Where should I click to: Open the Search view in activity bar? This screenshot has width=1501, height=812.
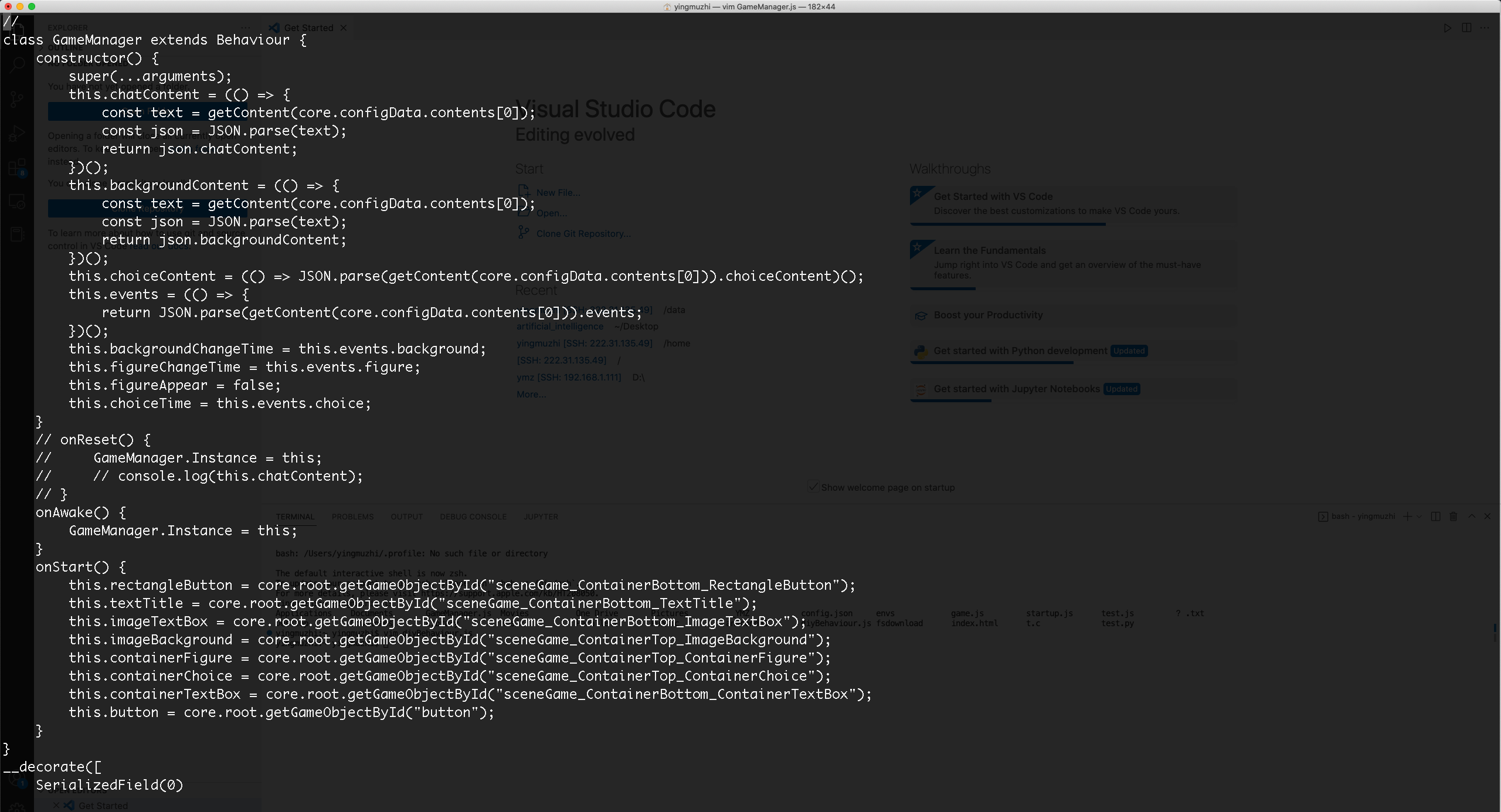(x=16, y=64)
